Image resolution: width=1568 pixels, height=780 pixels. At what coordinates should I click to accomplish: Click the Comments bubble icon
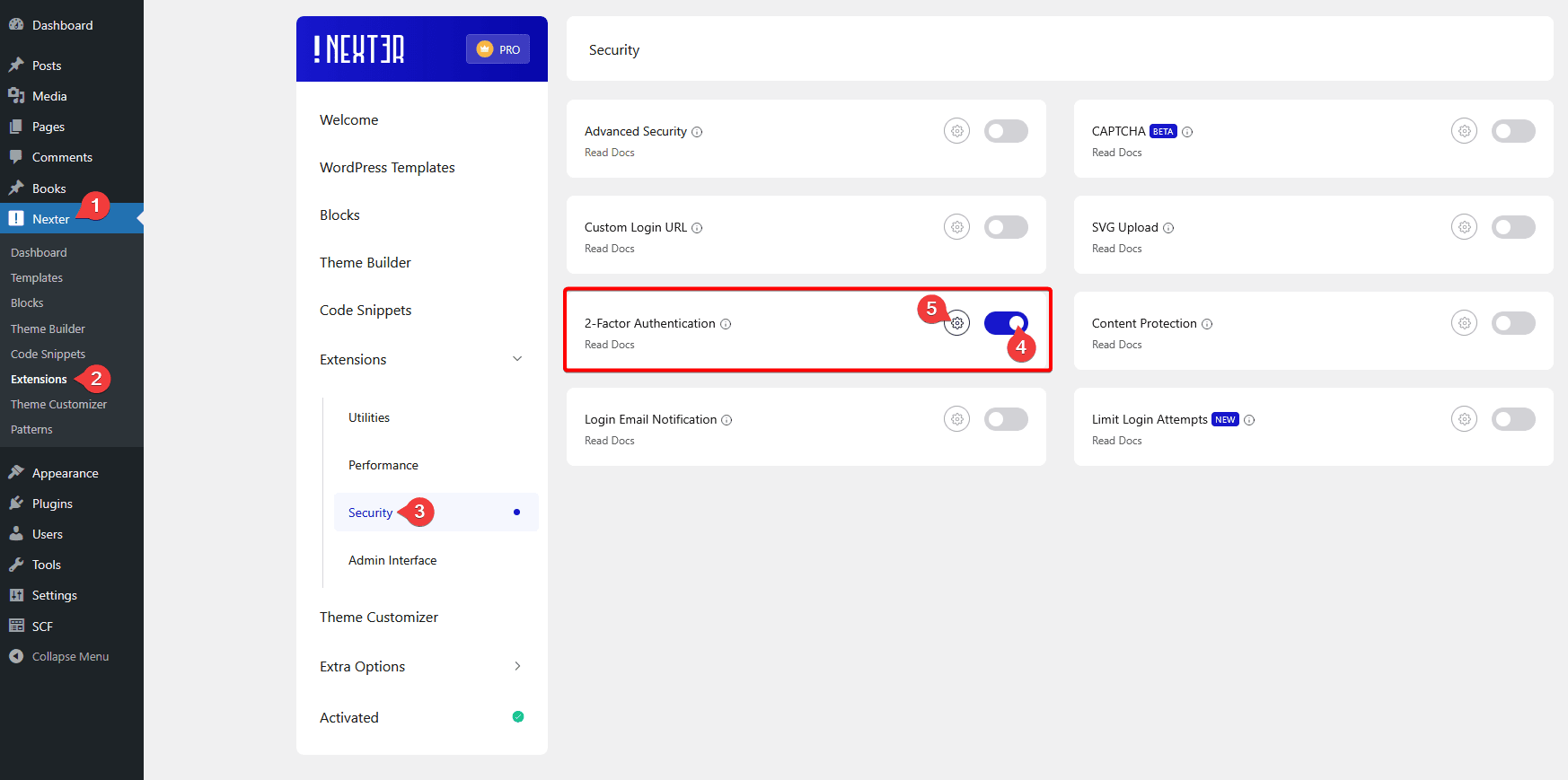tap(16, 156)
